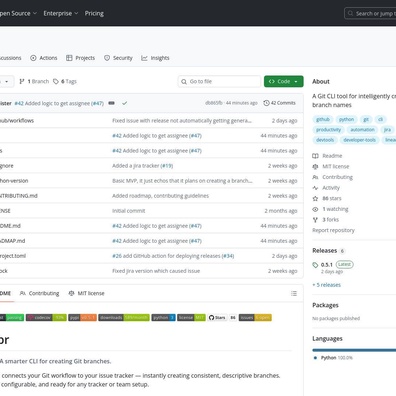Open the Actions play-circle icon
The width and height of the screenshot is (396, 396).
pyautogui.click(x=33, y=58)
